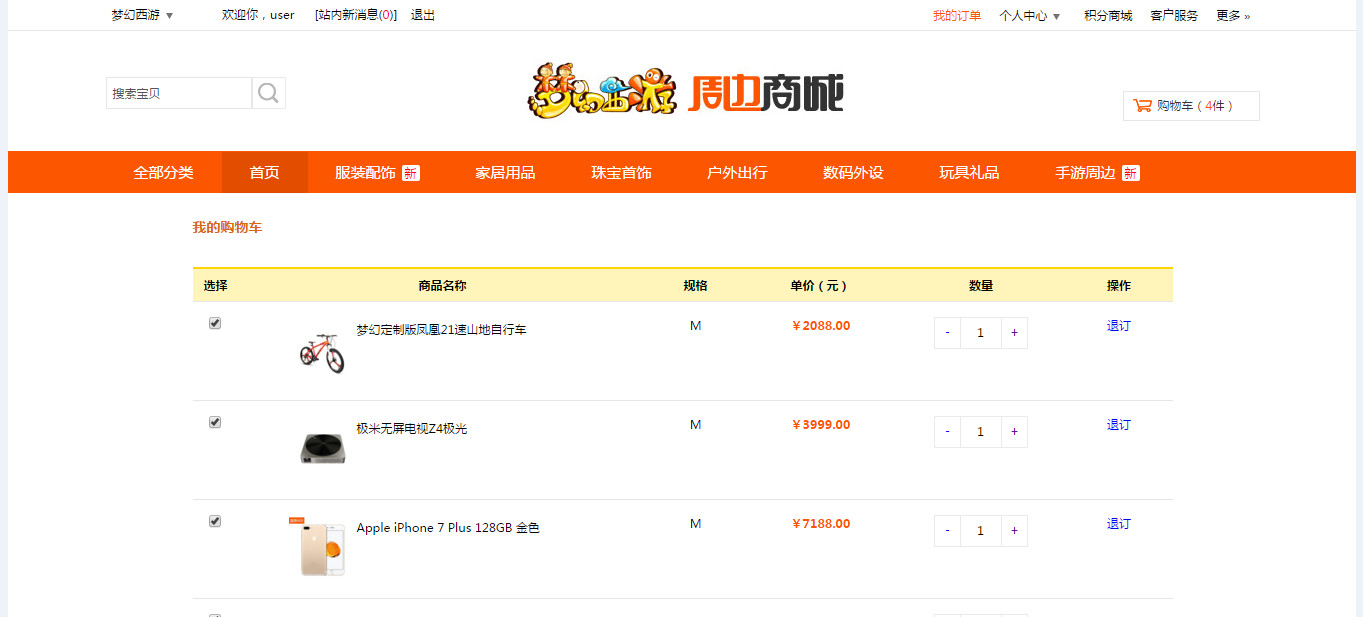Click the 新 badge beside 手游周边
Image resolution: width=1363 pixels, height=617 pixels.
[1131, 173]
